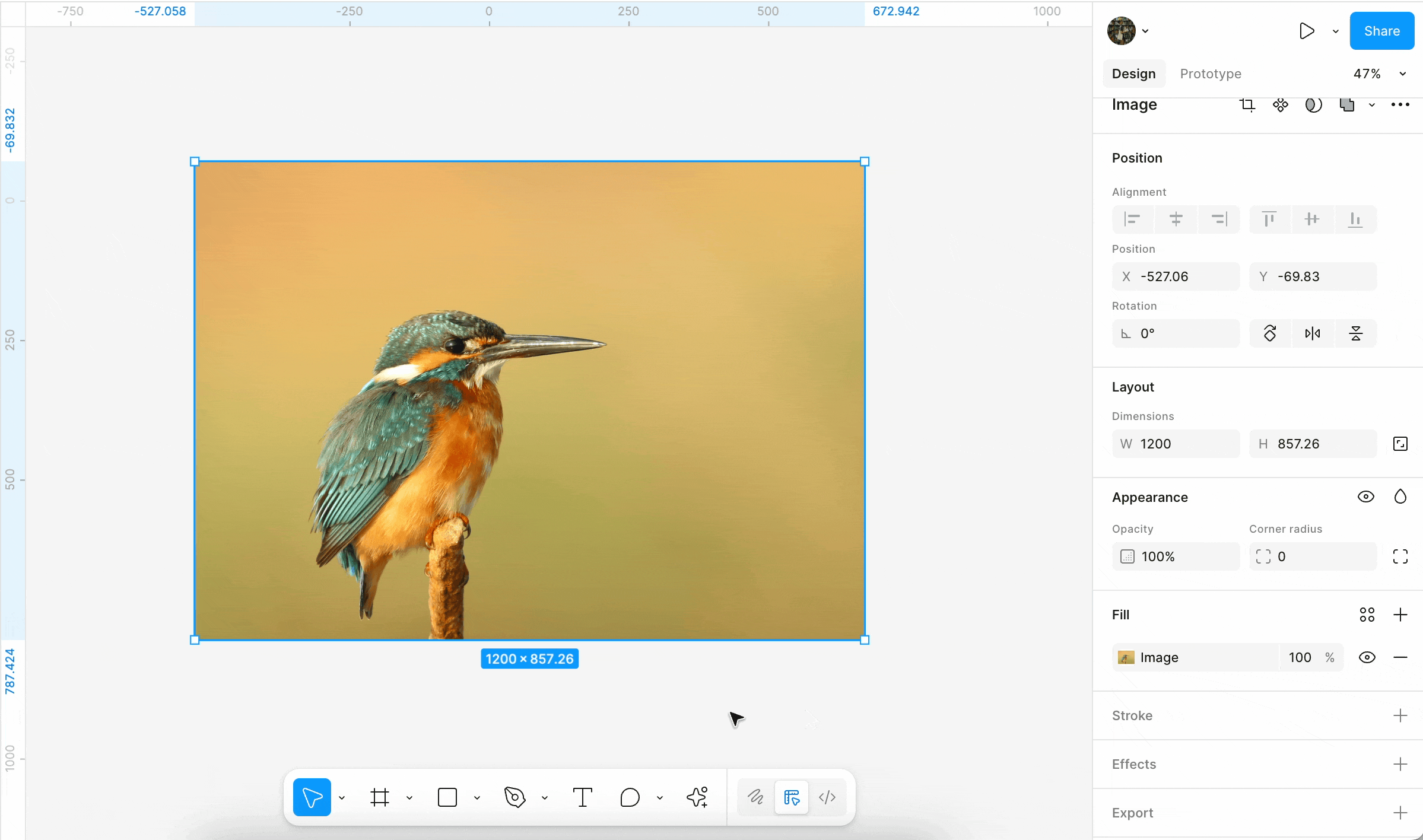Viewport: 1423px width, 840px height.
Task: Expand the Frame tool options
Action: (x=409, y=797)
